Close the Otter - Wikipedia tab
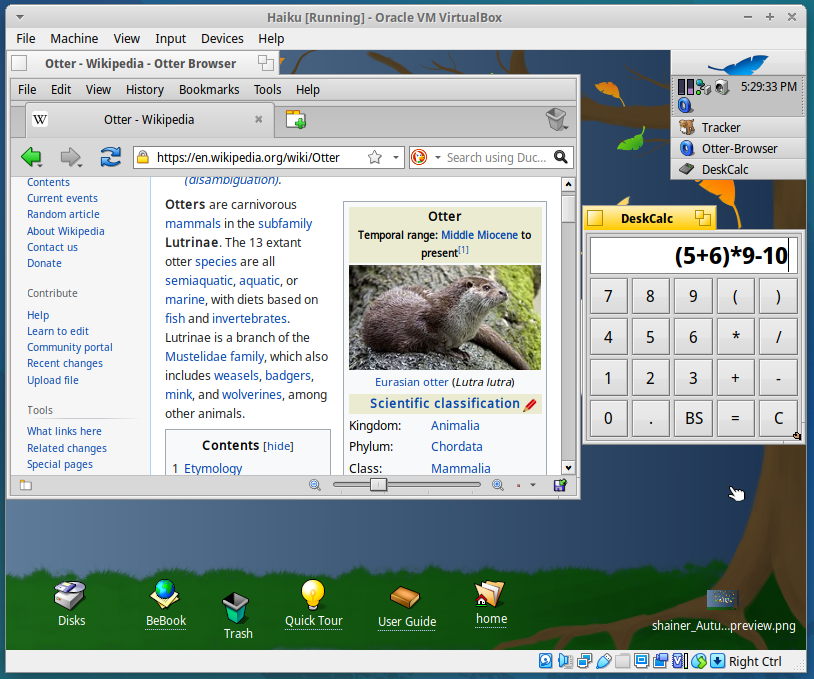The height and width of the screenshot is (679, 814). click(x=258, y=119)
